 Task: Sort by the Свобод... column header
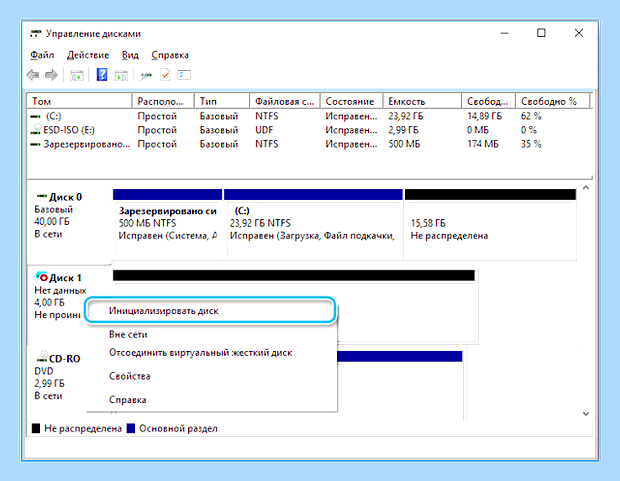(x=488, y=101)
